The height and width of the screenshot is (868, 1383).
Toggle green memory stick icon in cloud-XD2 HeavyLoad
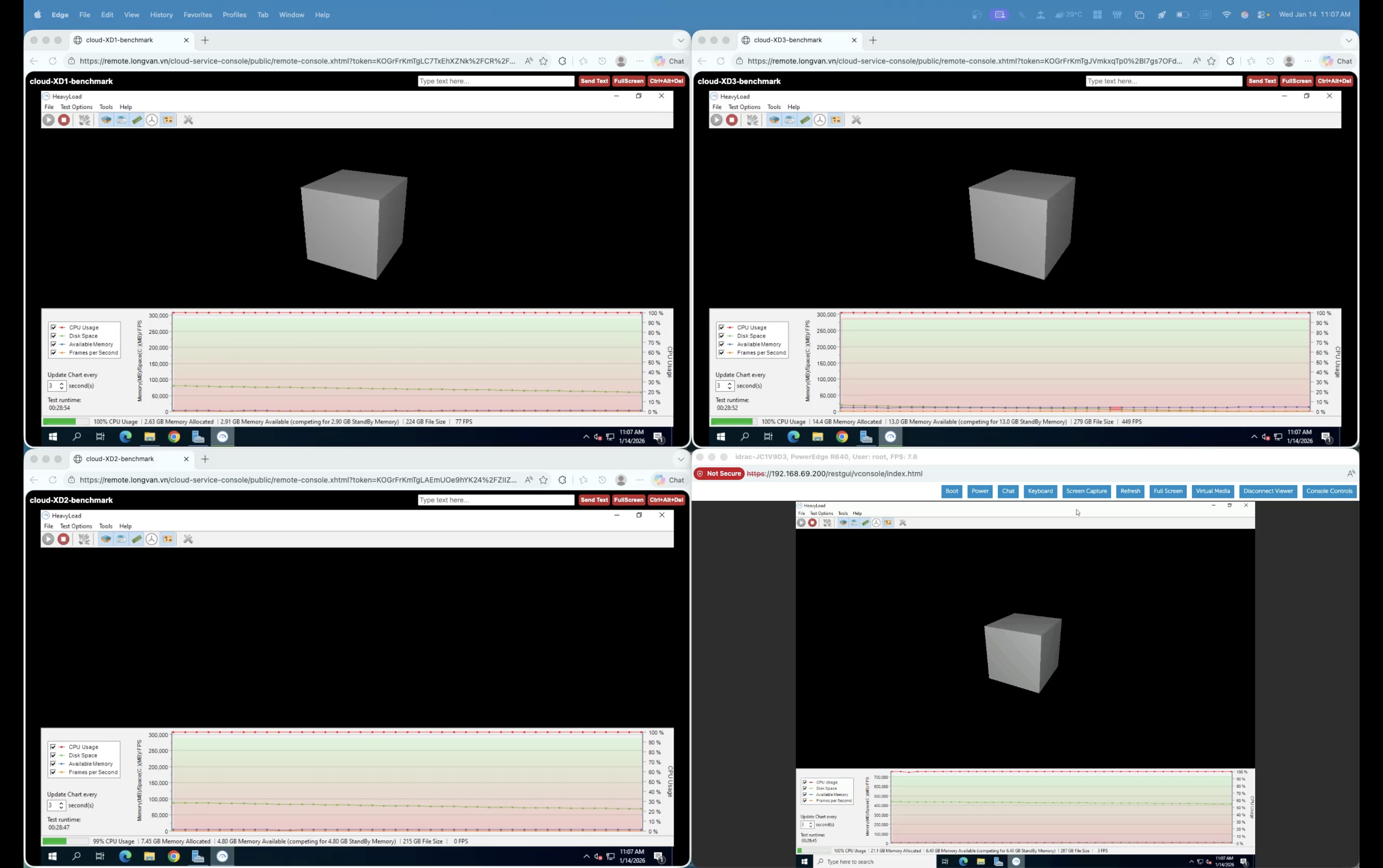(x=137, y=539)
